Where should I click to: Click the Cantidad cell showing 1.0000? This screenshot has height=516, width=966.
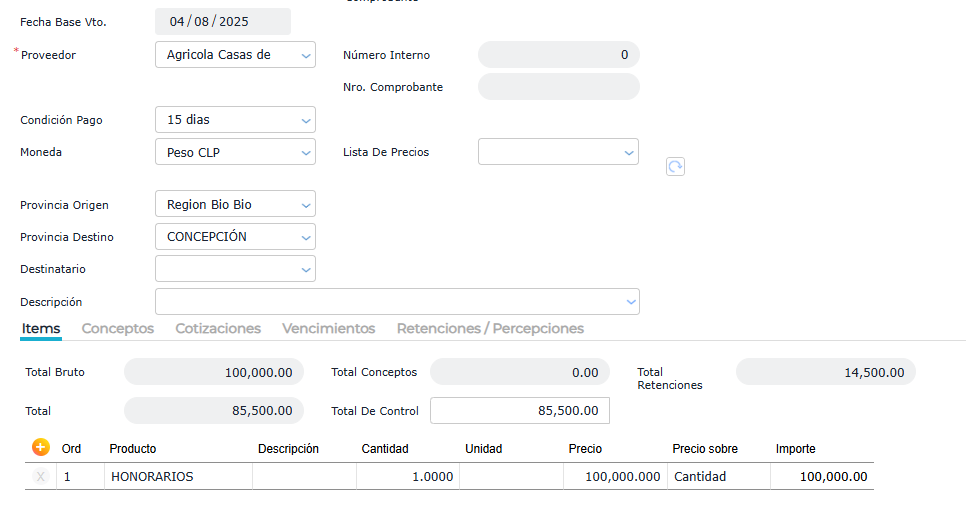point(407,477)
